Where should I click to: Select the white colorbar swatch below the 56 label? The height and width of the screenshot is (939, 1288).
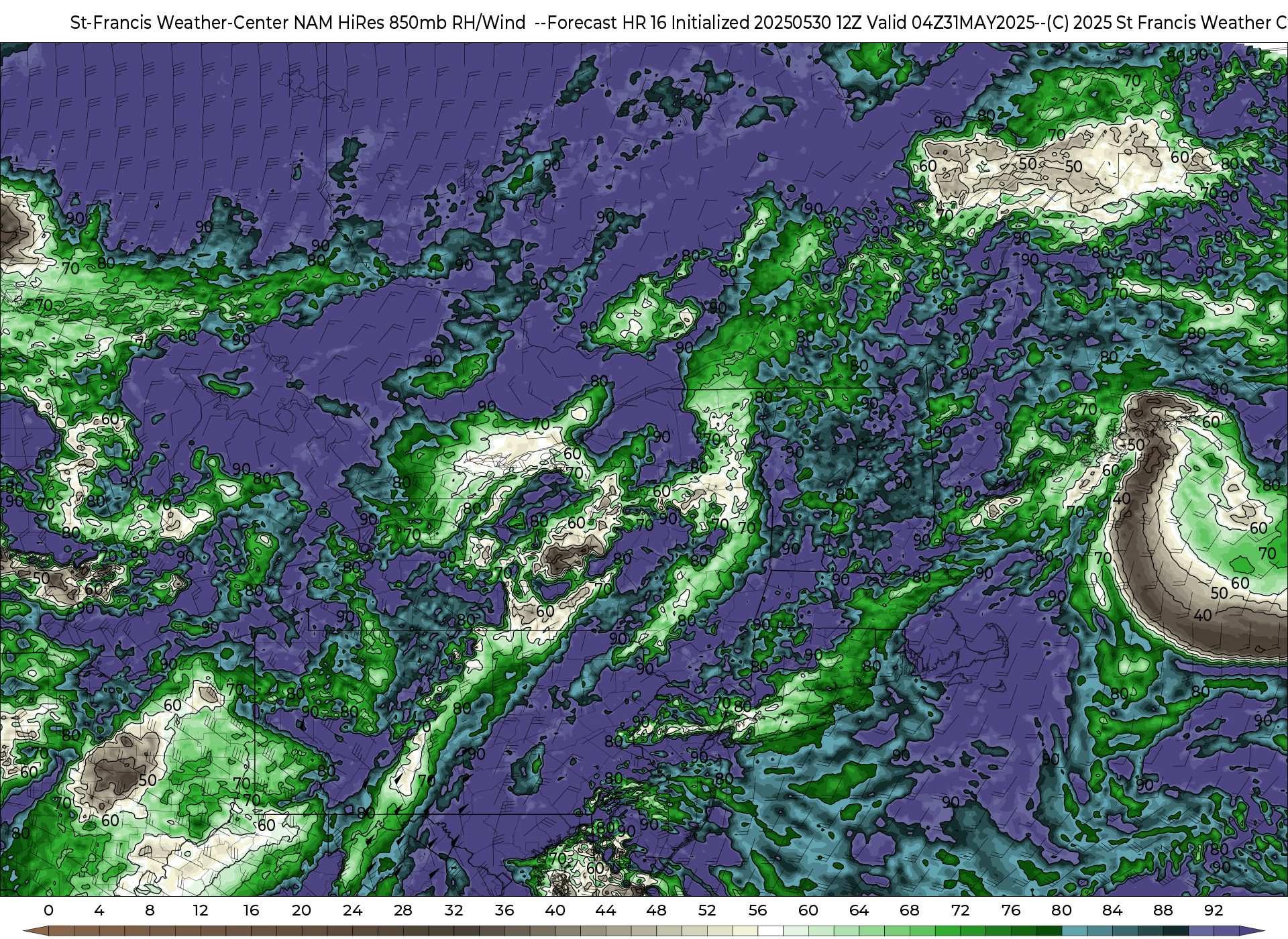pyautogui.click(x=771, y=931)
